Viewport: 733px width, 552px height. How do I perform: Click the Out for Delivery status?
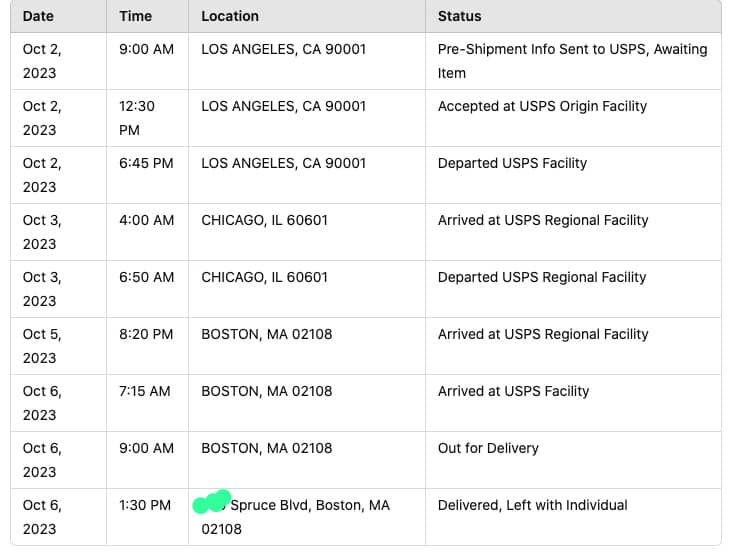point(488,448)
